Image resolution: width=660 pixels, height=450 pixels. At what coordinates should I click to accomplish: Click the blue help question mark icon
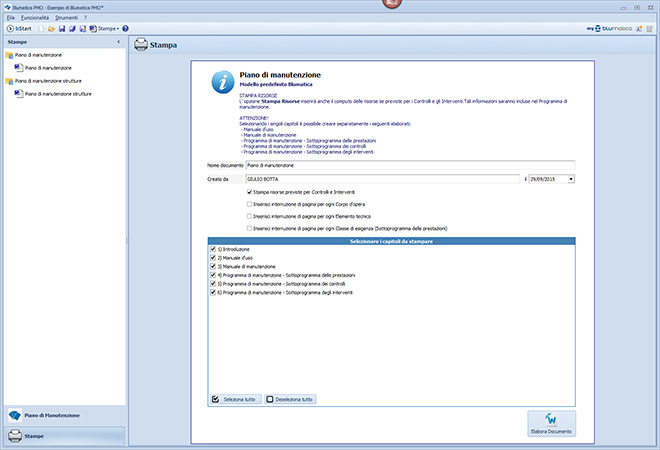(x=125, y=29)
